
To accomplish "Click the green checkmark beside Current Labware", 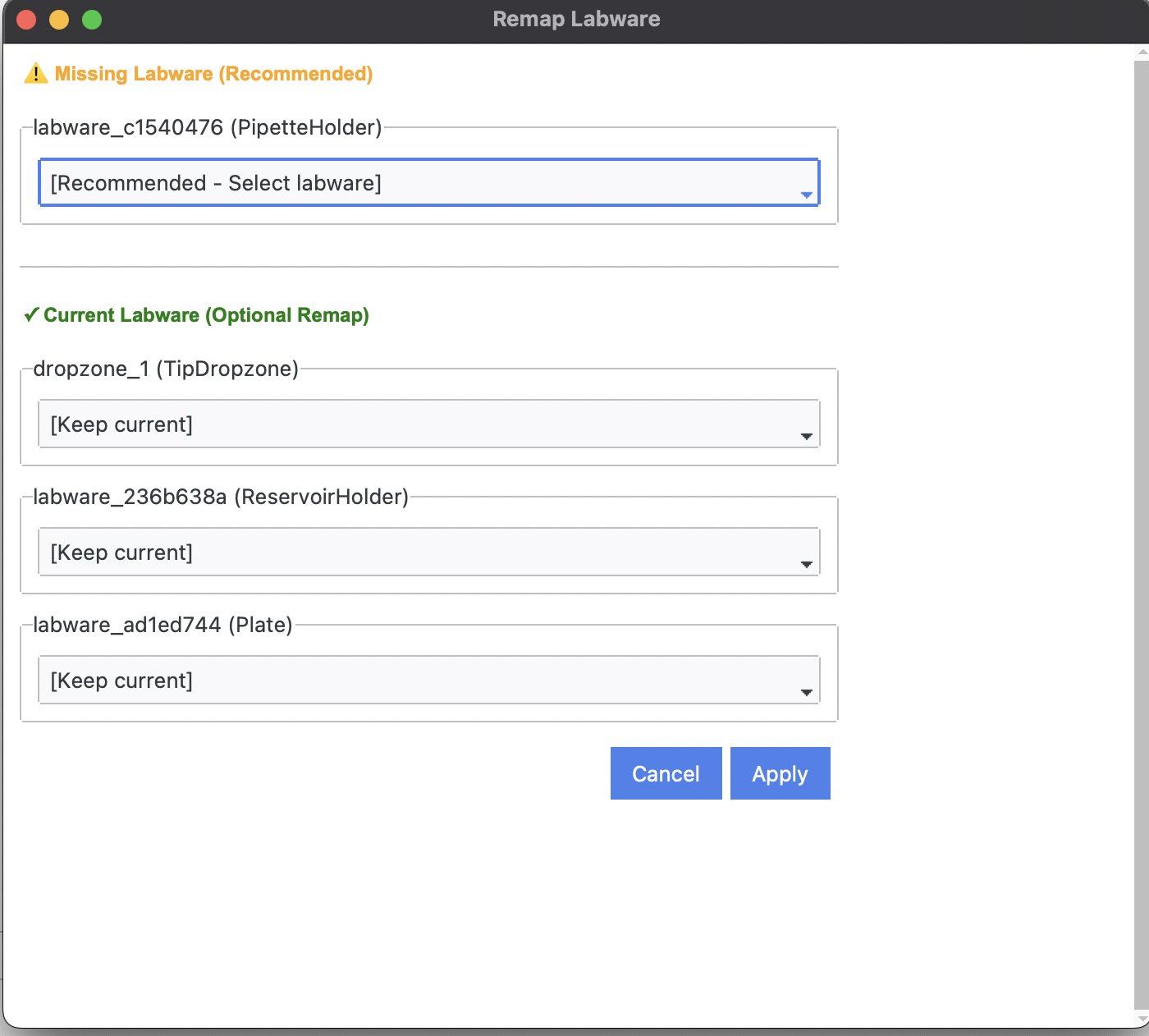I will coord(31,315).
